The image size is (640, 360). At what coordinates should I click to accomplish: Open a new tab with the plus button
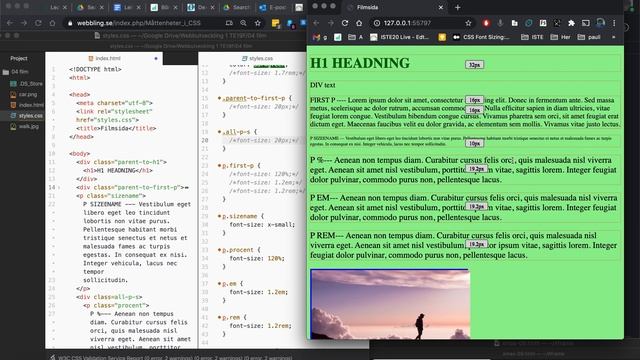tap(458, 7)
